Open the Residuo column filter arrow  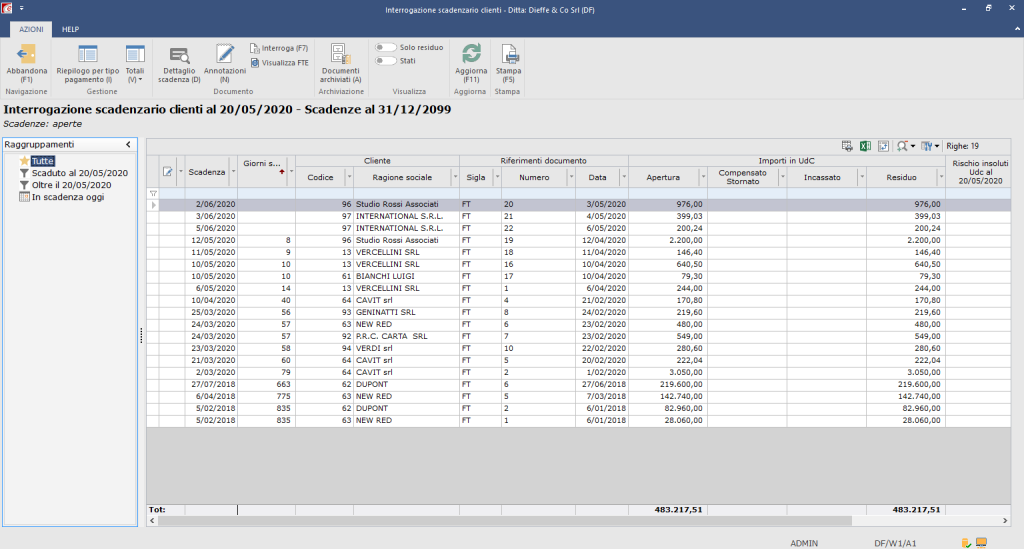click(941, 178)
